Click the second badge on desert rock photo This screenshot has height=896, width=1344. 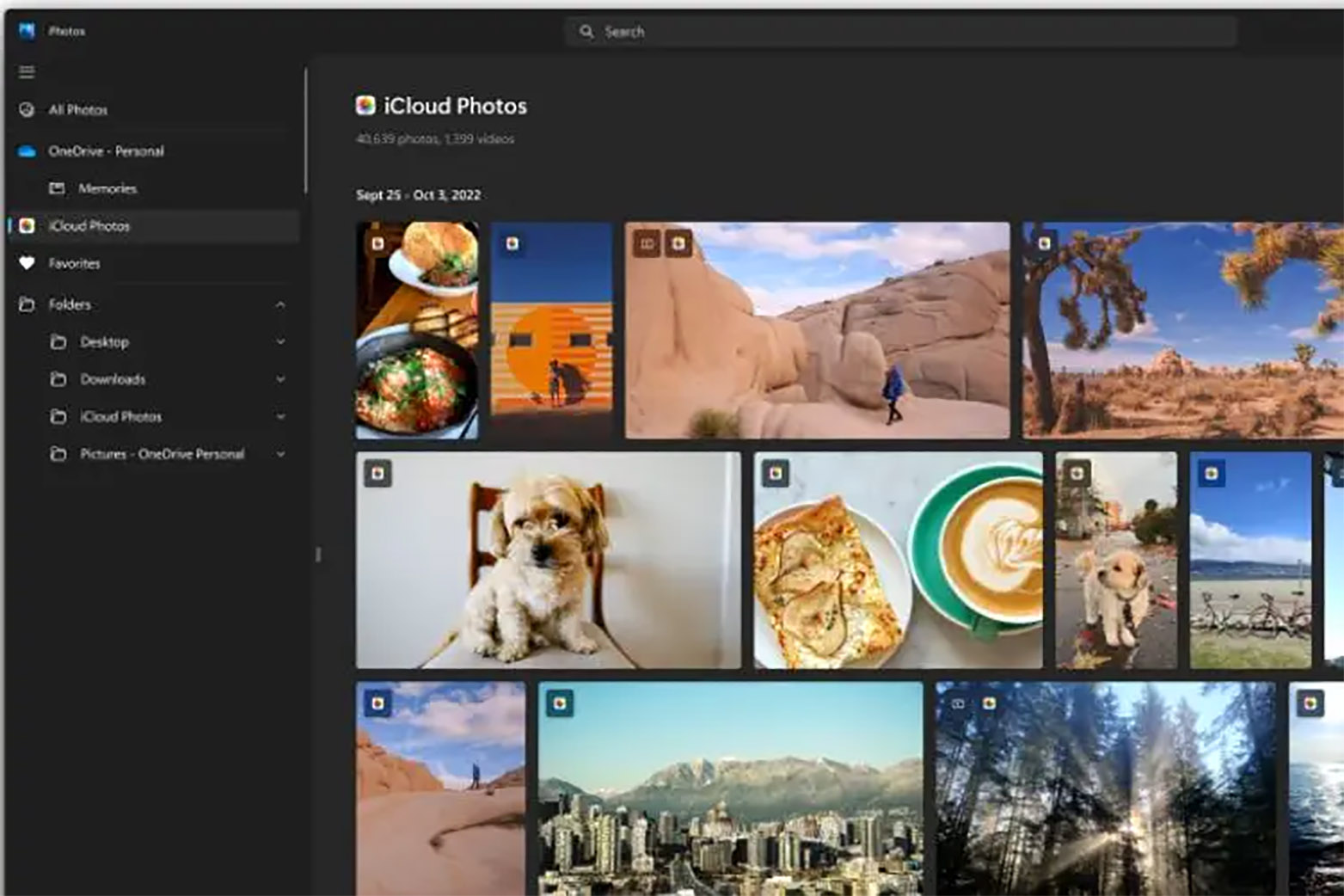[x=678, y=244]
